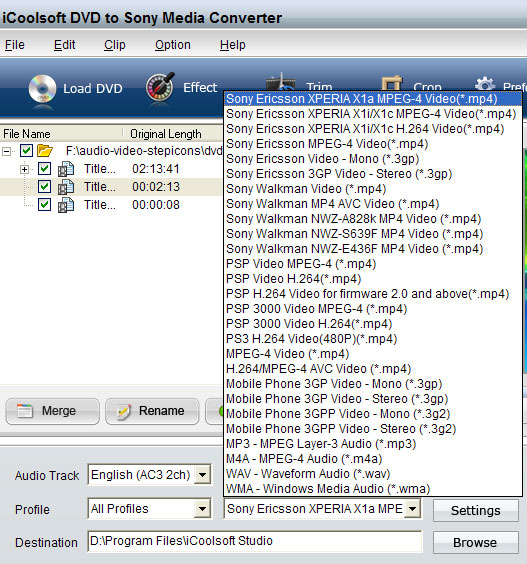Screen dimensions: 527x564
Task: Select Sony Ericsson XPERIA X1i/X1c H.264 Video
Action: coord(373,129)
